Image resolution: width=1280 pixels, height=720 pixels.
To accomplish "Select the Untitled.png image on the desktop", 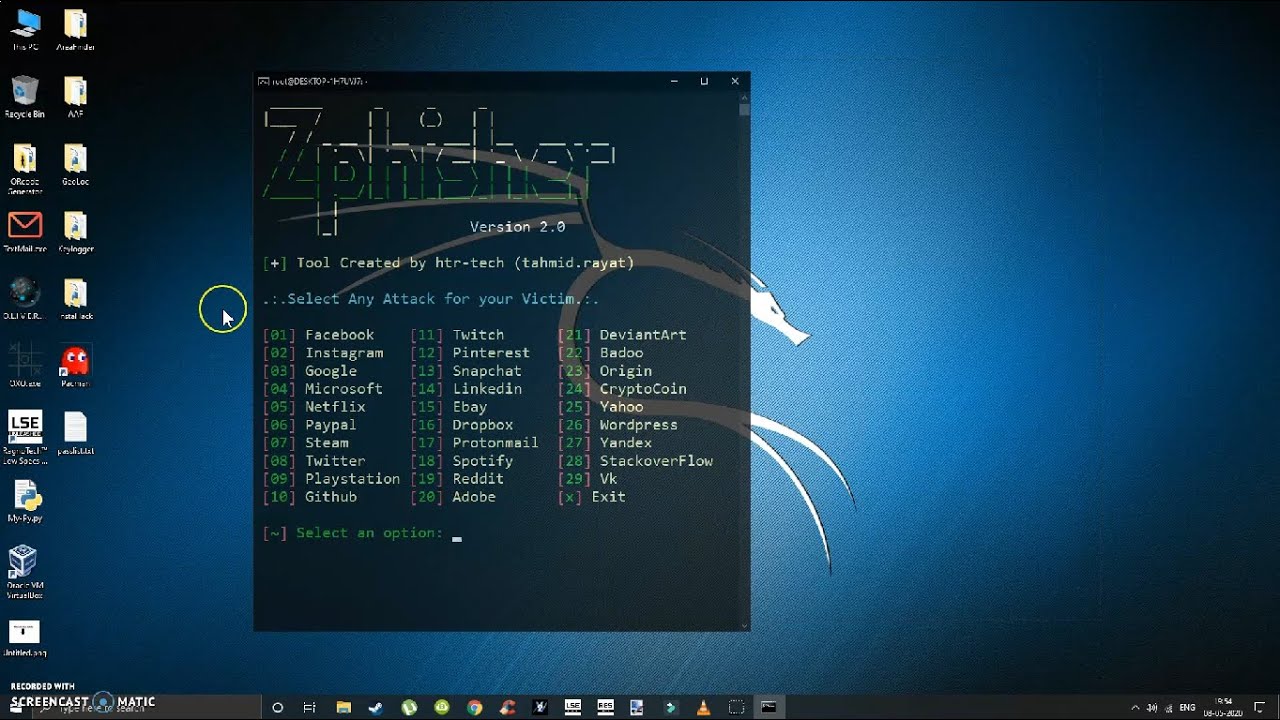I will pos(25,639).
